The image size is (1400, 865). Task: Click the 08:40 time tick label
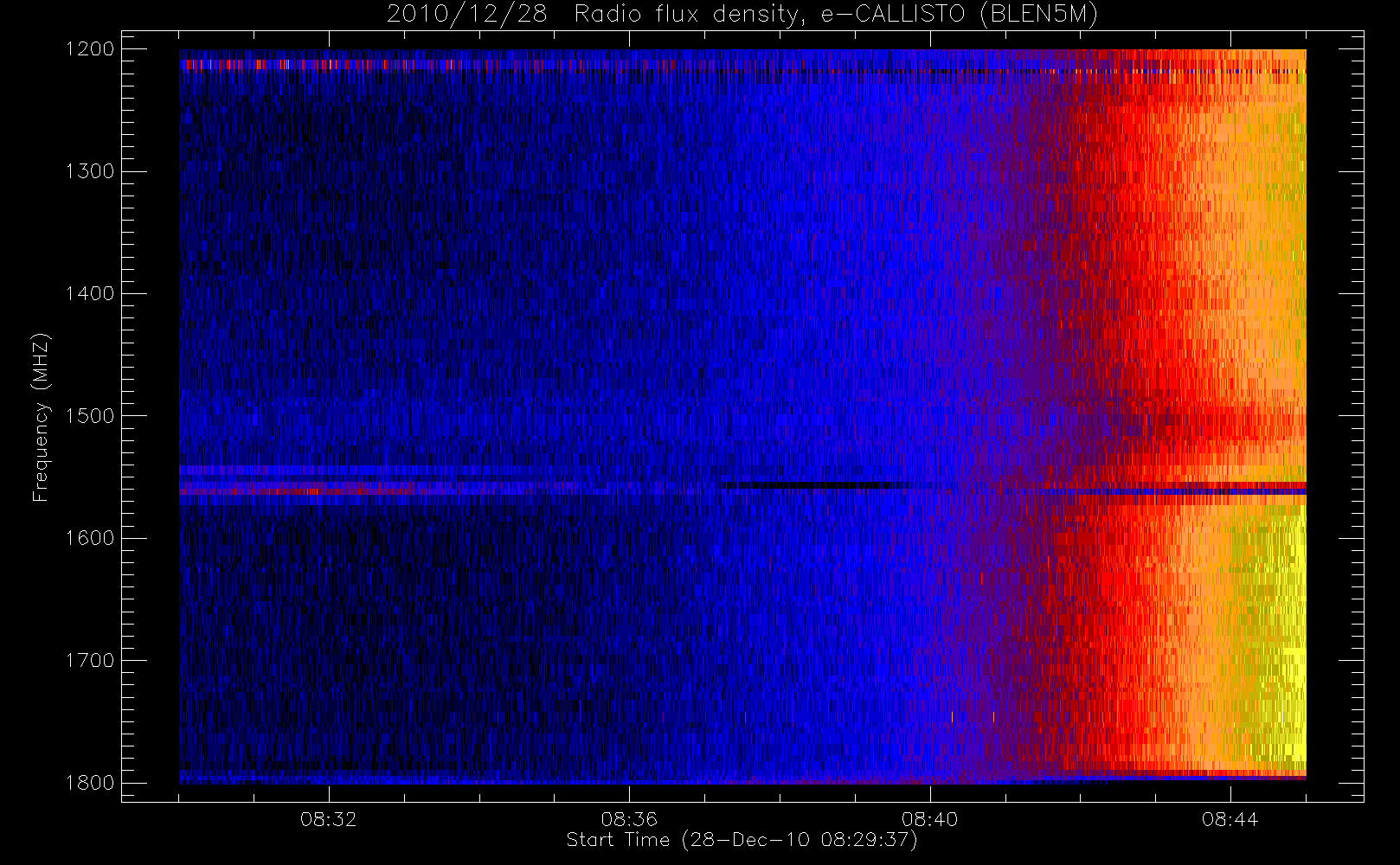point(930,819)
